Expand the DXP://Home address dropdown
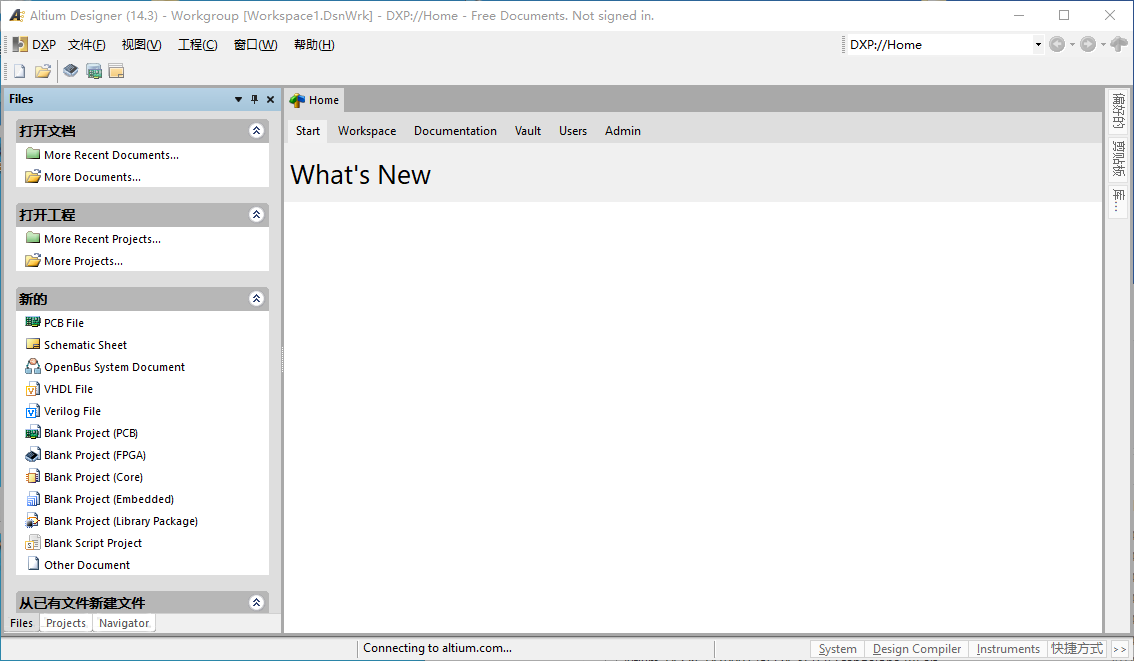Screen dimensions: 1134x661 [x=1038, y=44]
